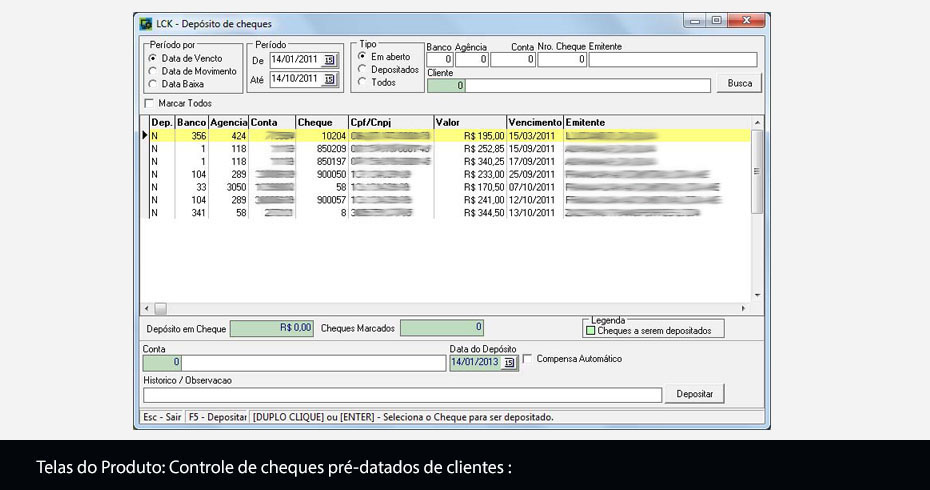930x490 pixels.
Task: Sort by Valor column header
Action: [x=470, y=123]
